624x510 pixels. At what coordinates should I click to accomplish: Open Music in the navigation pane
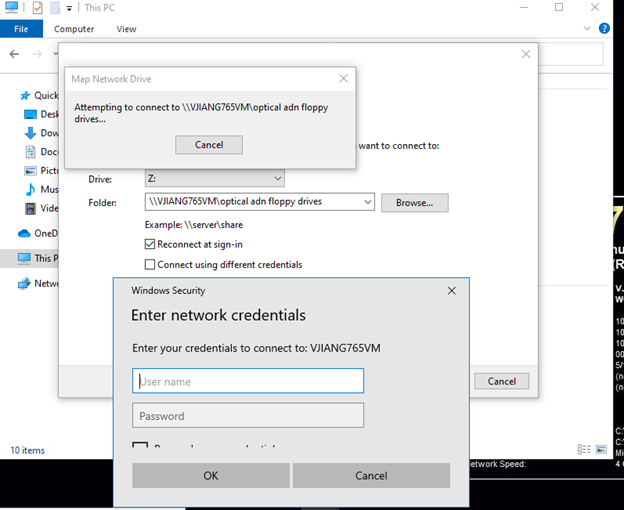(41, 189)
